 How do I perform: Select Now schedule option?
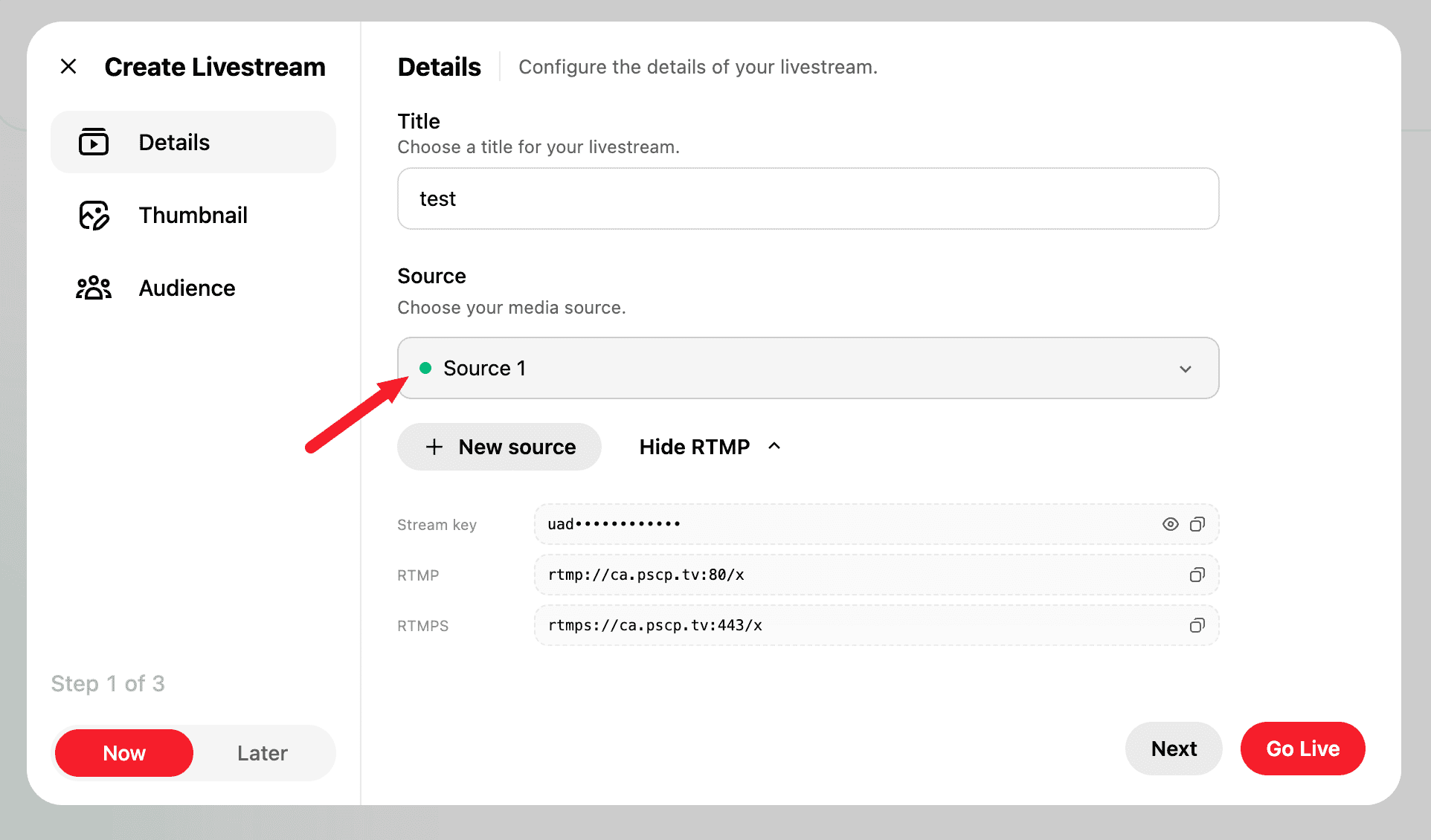[124, 753]
